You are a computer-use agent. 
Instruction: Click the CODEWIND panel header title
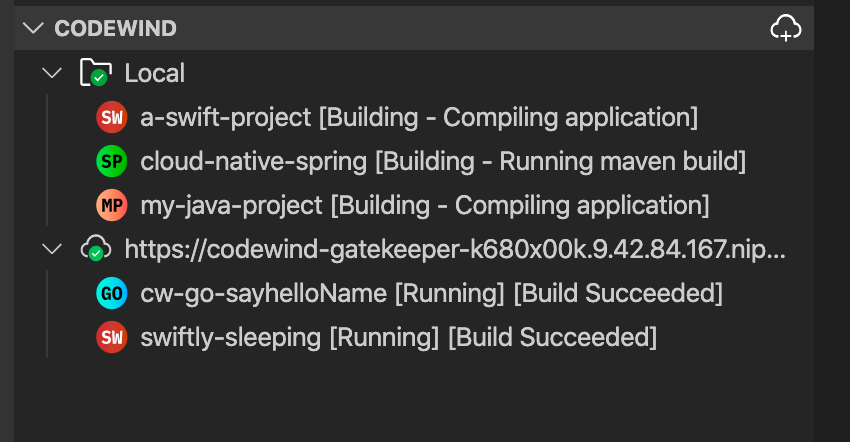coord(115,28)
